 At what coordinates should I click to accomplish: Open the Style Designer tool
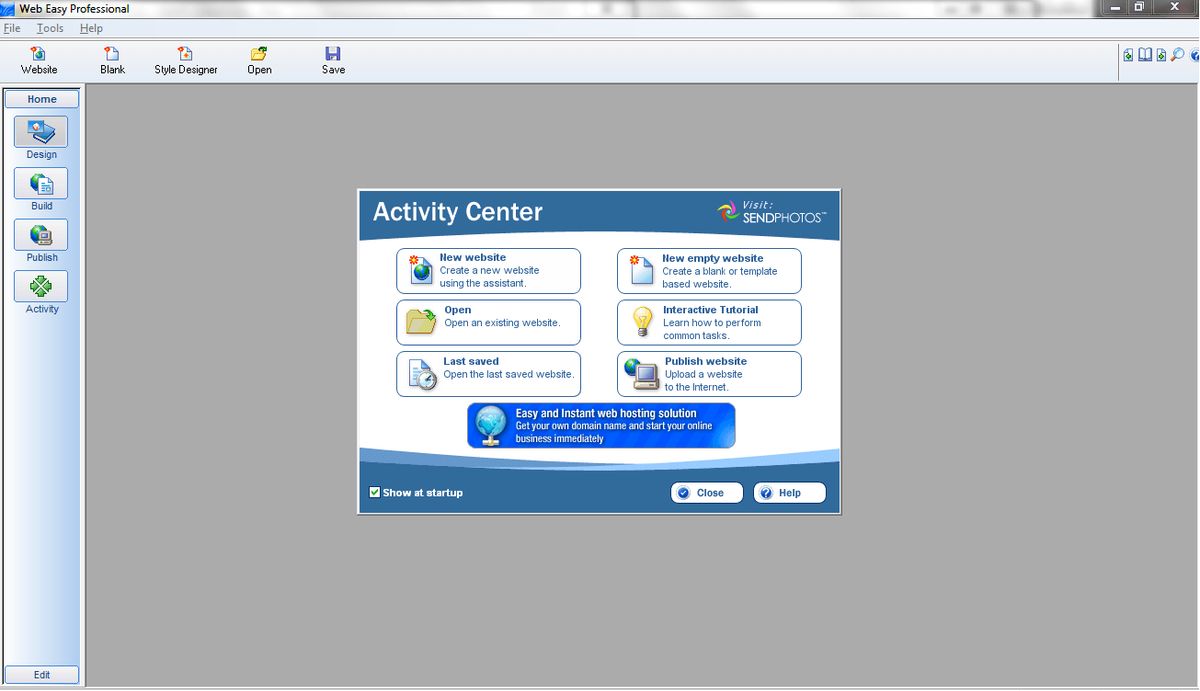pos(185,59)
